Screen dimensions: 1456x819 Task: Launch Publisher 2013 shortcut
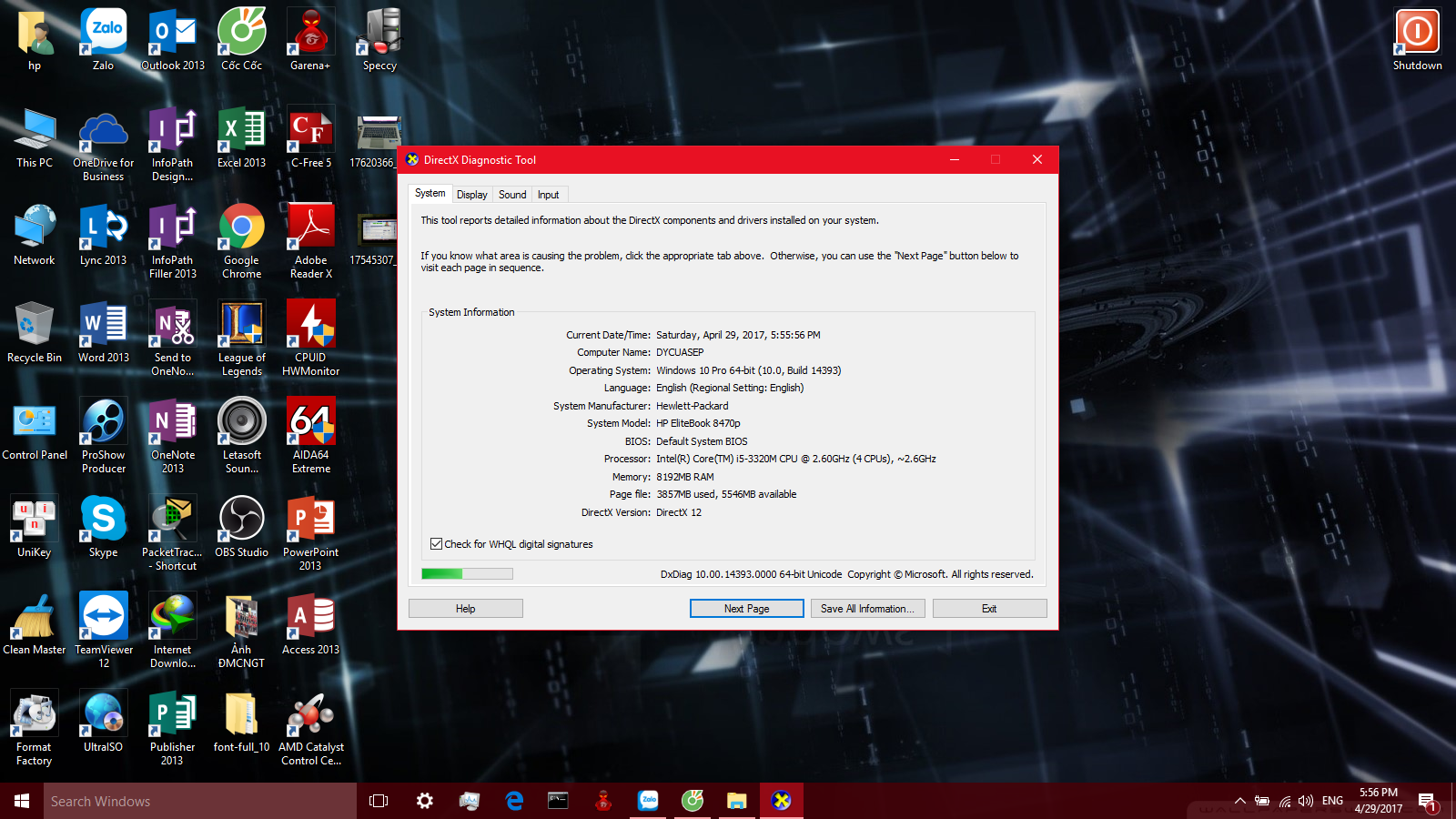coord(173,728)
